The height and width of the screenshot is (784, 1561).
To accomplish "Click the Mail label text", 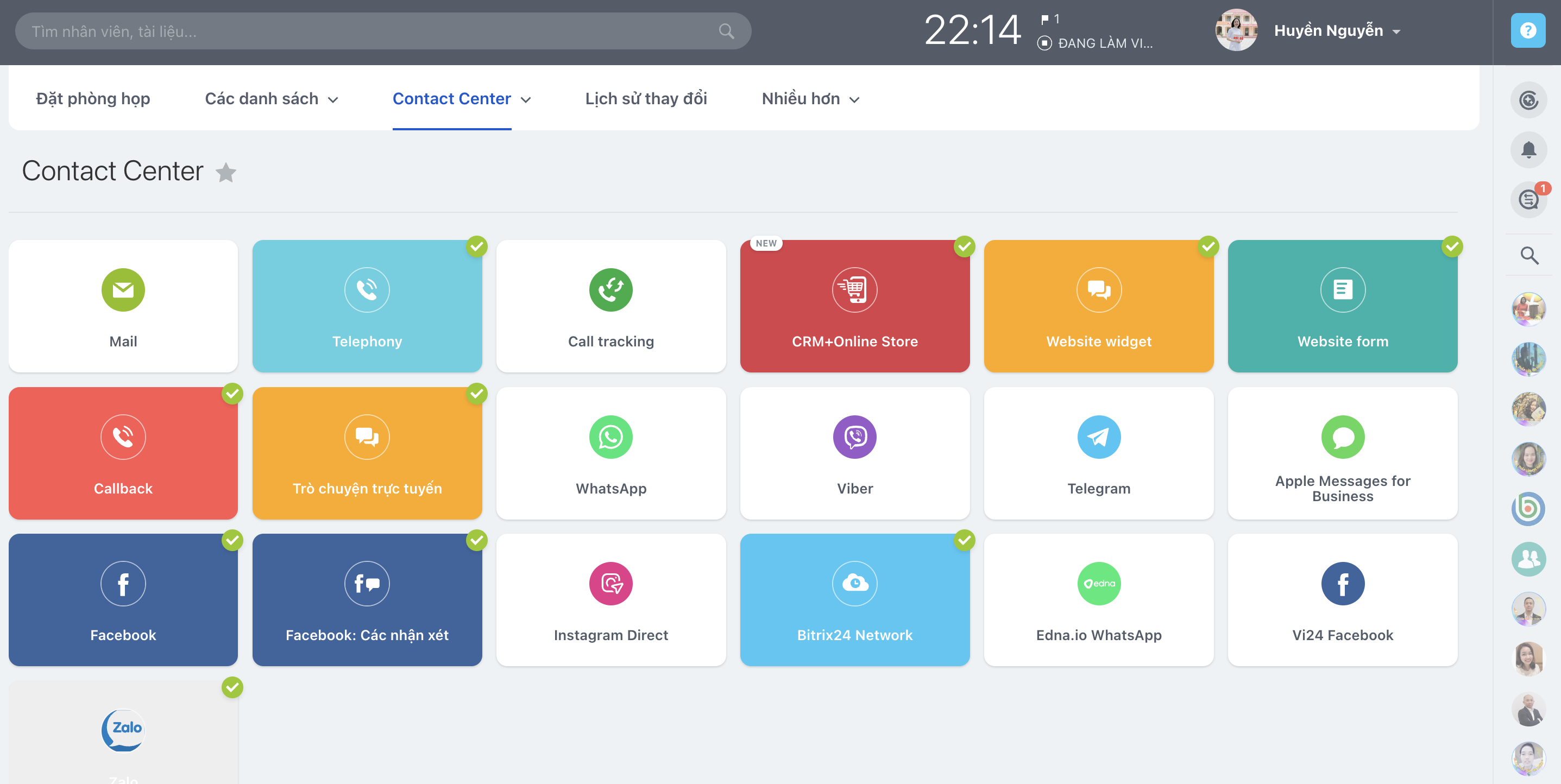I will [123, 342].
